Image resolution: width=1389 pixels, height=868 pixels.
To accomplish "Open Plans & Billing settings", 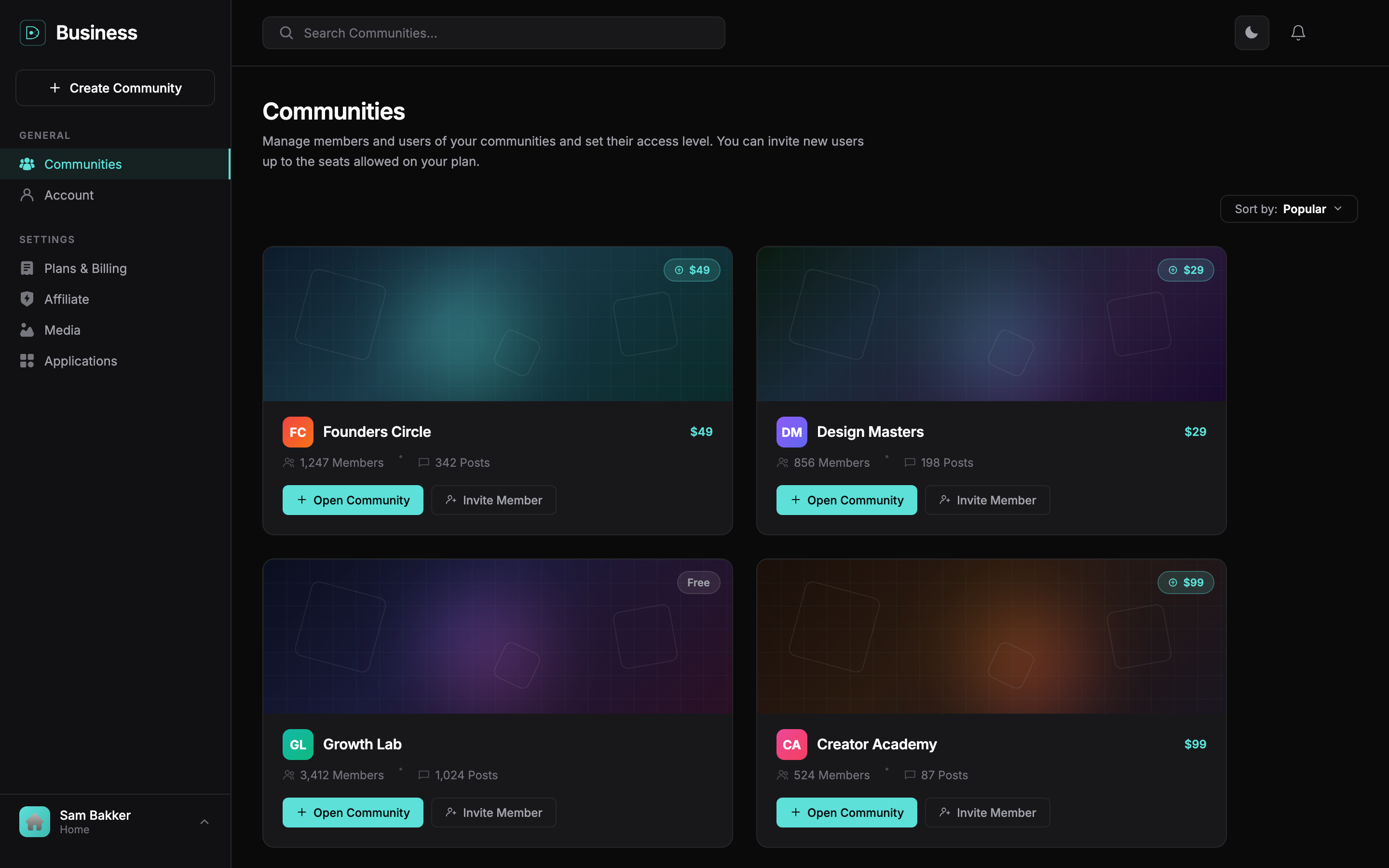I will click(x=85, y=268).
